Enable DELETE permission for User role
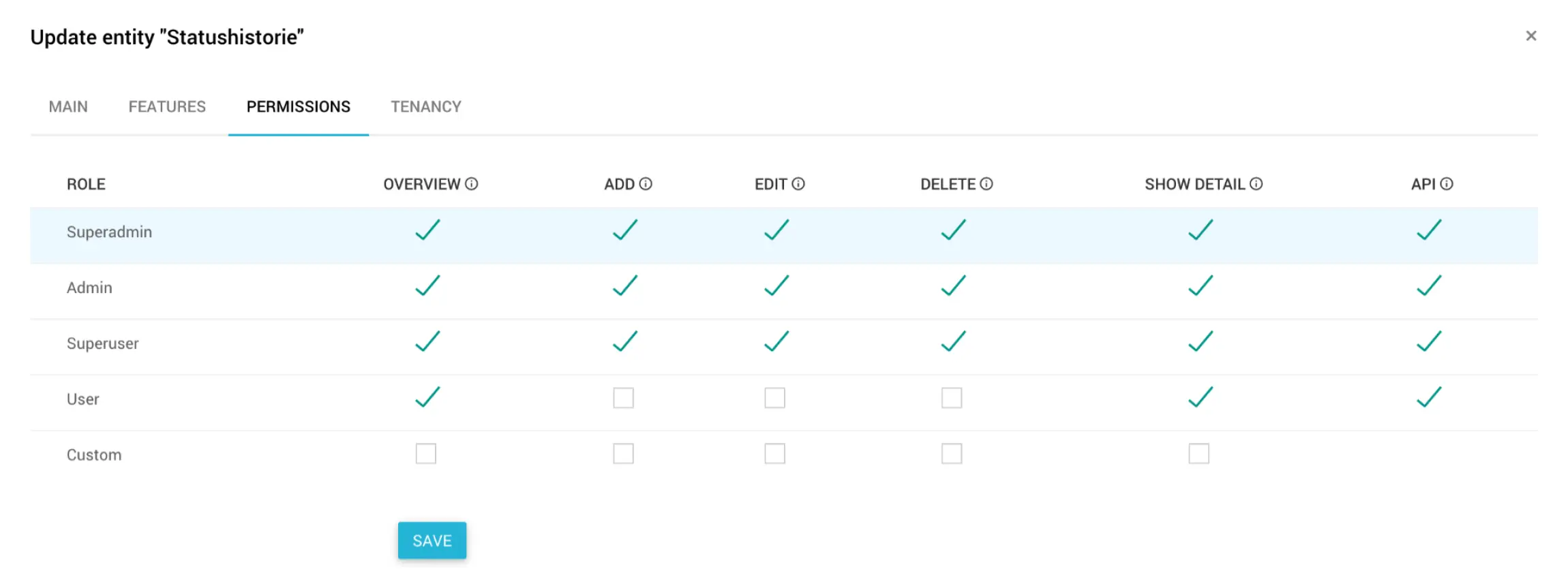Image resolution: width=1568 pixels, height=569 pixels. [952, 398]
